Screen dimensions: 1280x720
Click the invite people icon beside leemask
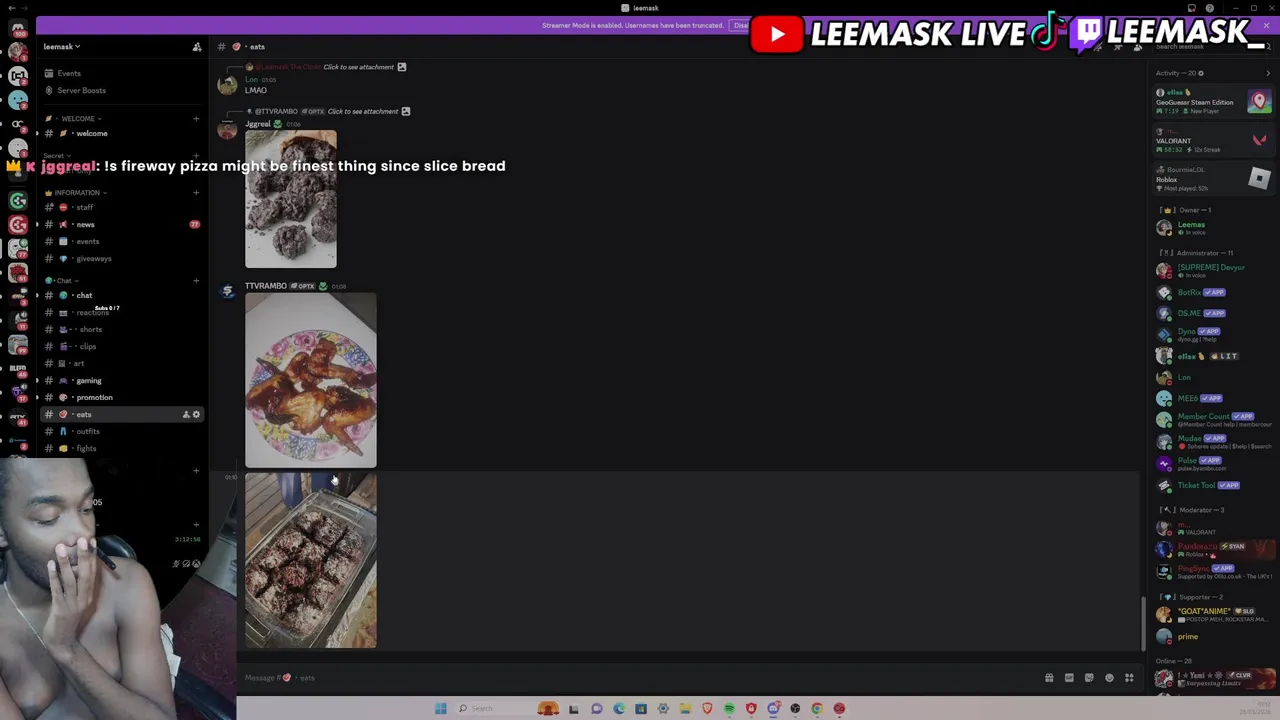(197, 47)
